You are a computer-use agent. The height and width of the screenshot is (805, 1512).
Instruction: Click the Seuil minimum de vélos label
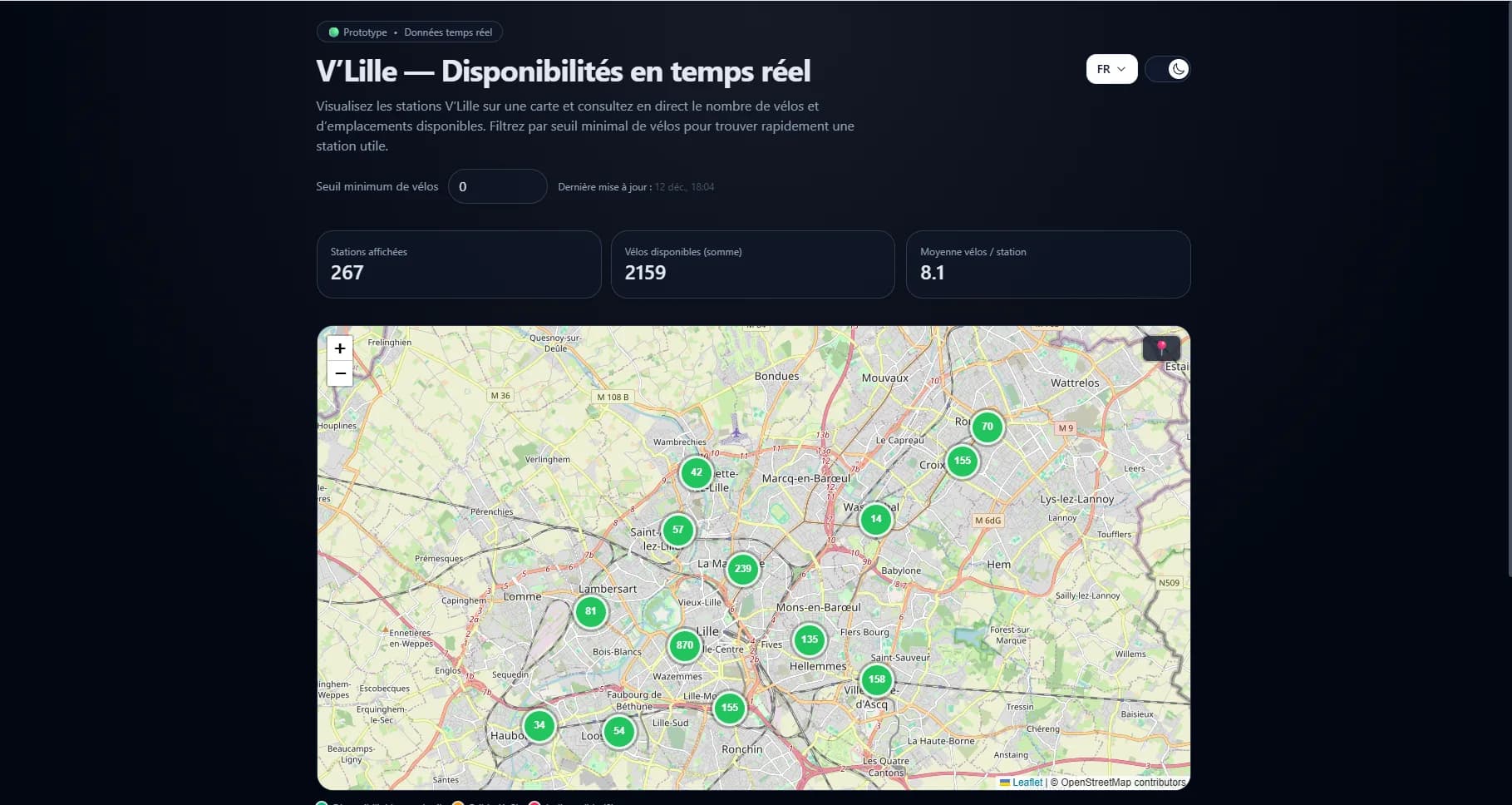pyautogui.click(x=377, y=186)
